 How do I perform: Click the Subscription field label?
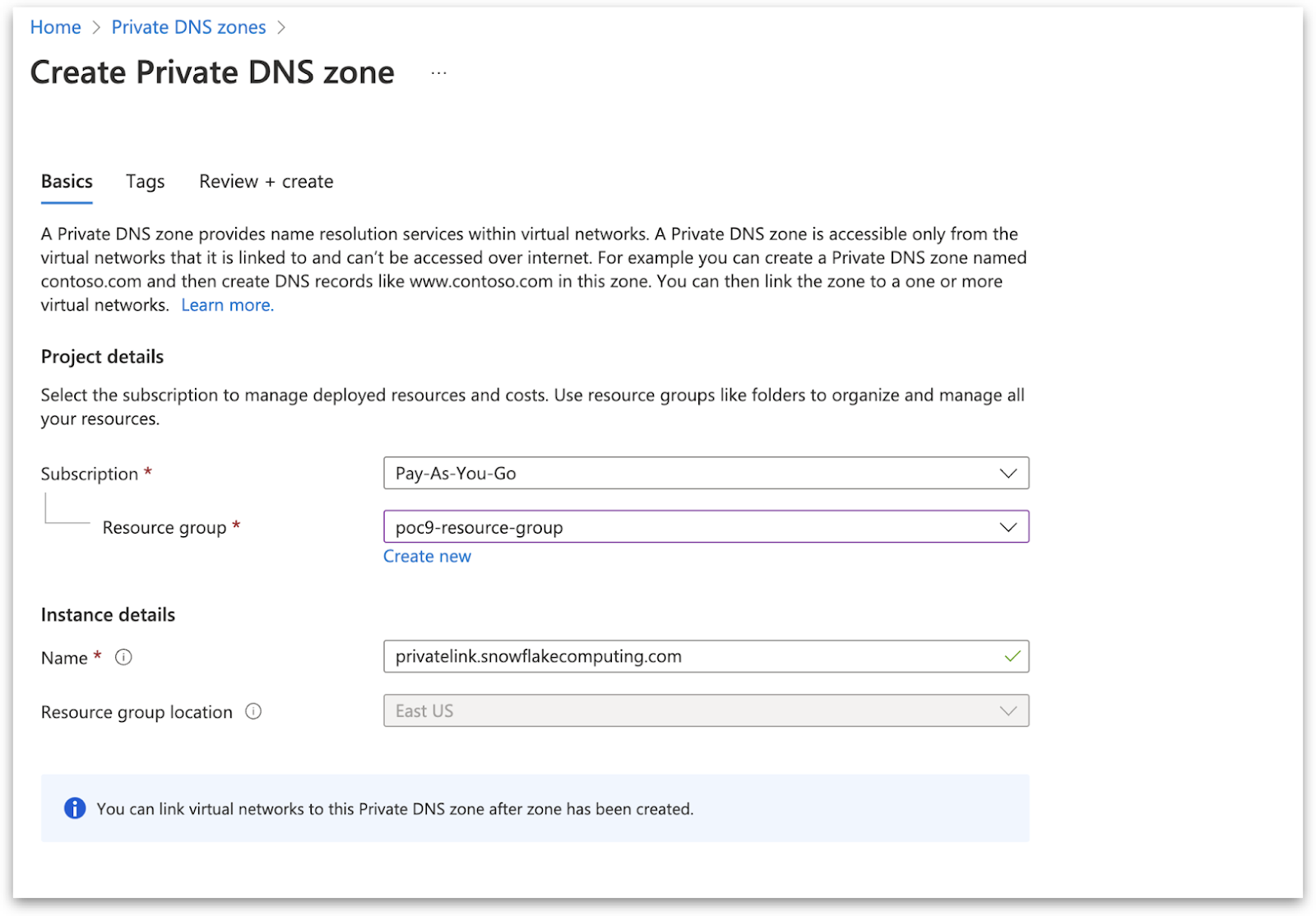[x=90, y=474]
